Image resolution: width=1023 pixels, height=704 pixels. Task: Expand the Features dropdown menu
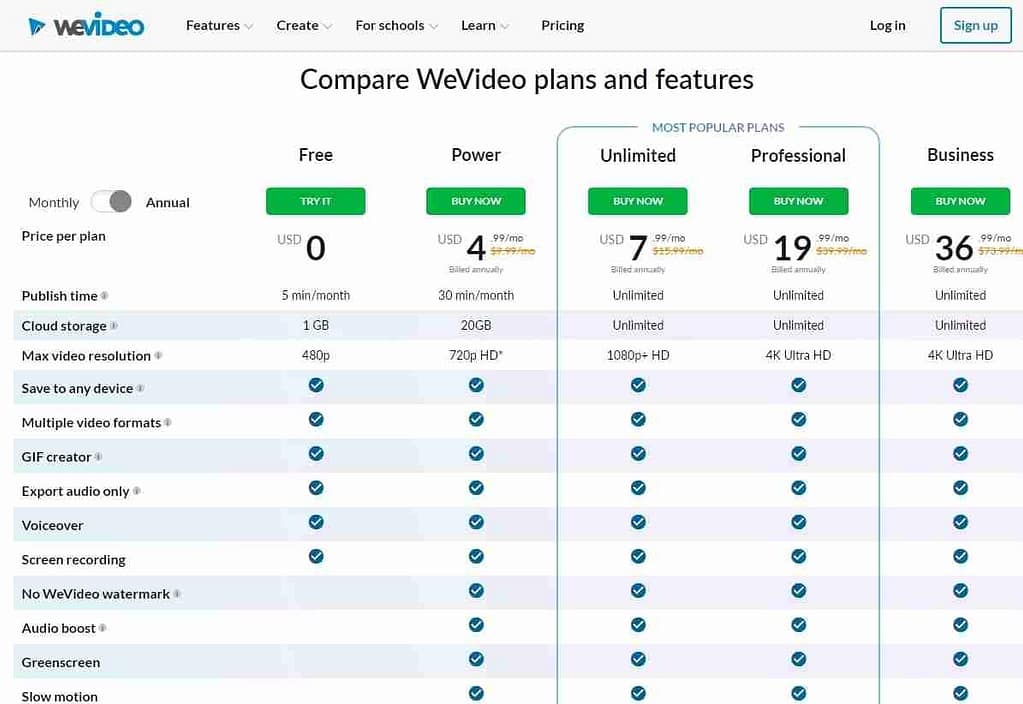pyautogui.click(x=212, y=25)
